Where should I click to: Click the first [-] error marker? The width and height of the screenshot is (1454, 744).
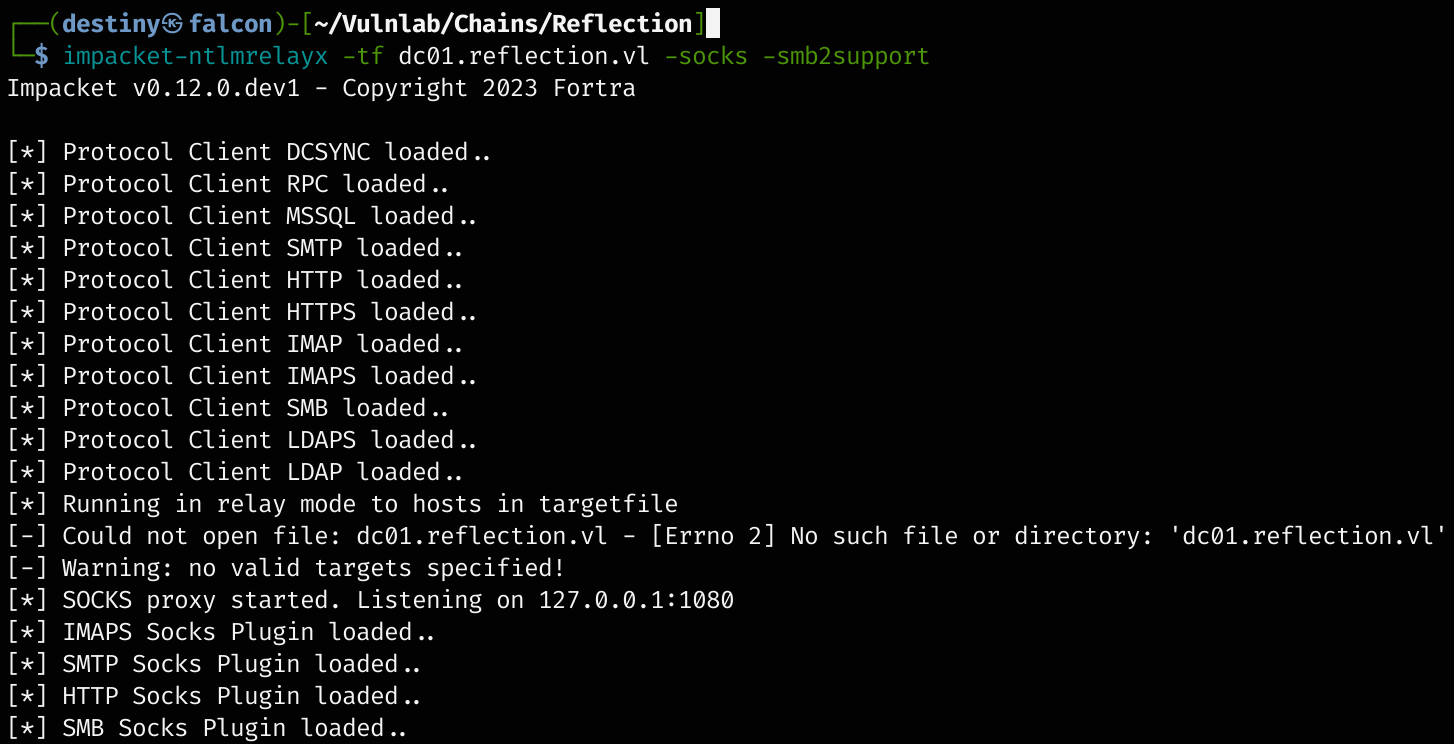point(27,536)
